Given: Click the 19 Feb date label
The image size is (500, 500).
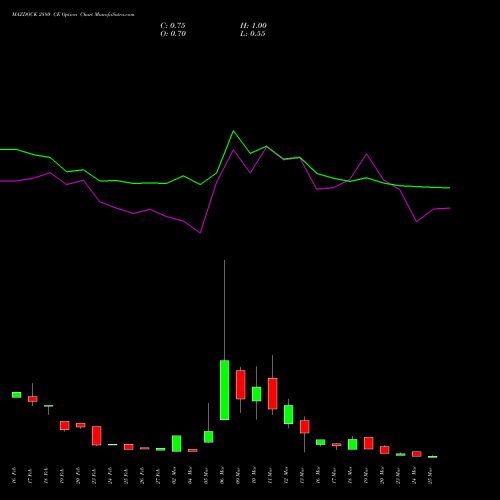Looking at the screenshot, I should click(62, 475).
